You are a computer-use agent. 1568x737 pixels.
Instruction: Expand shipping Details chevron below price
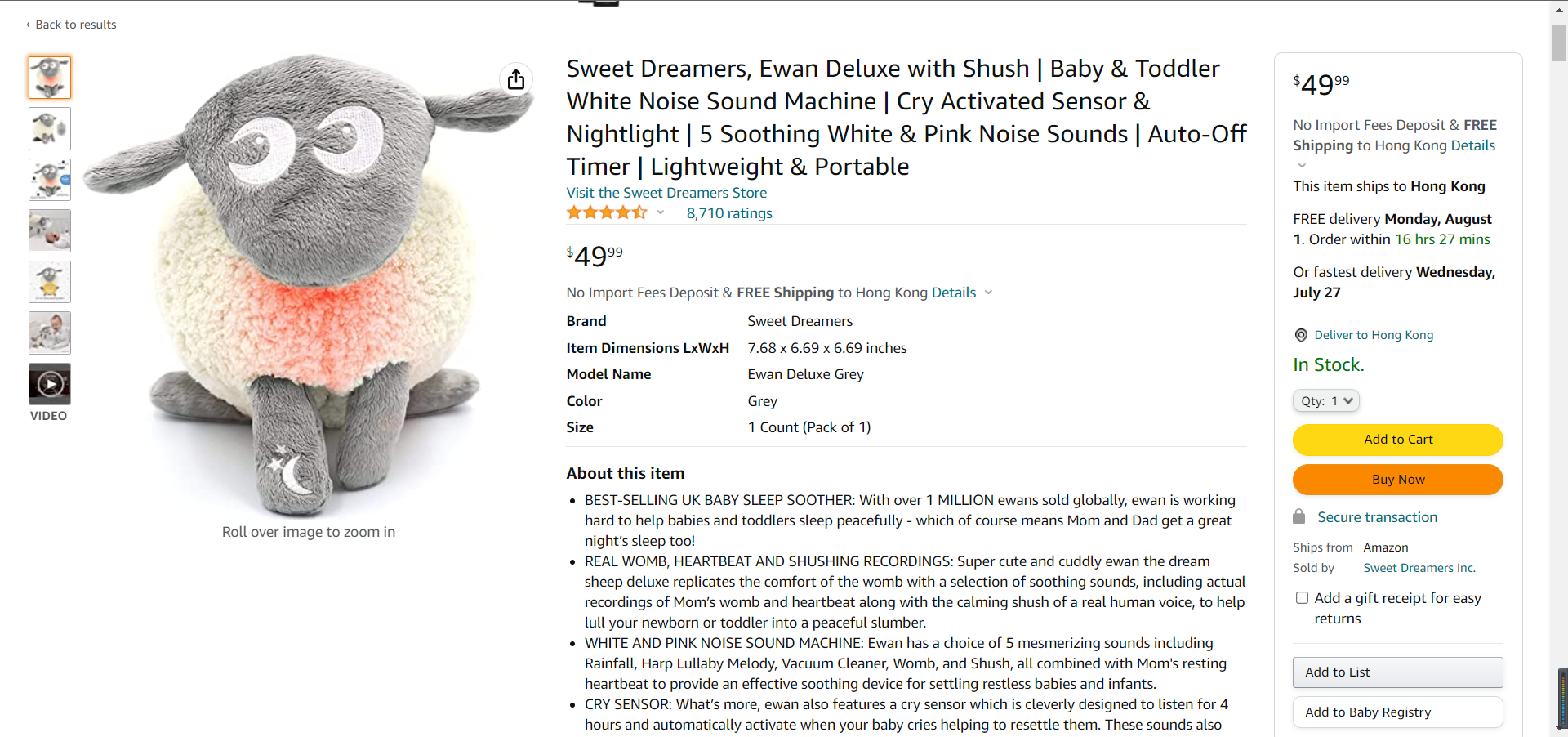click(x=988, y=293)
